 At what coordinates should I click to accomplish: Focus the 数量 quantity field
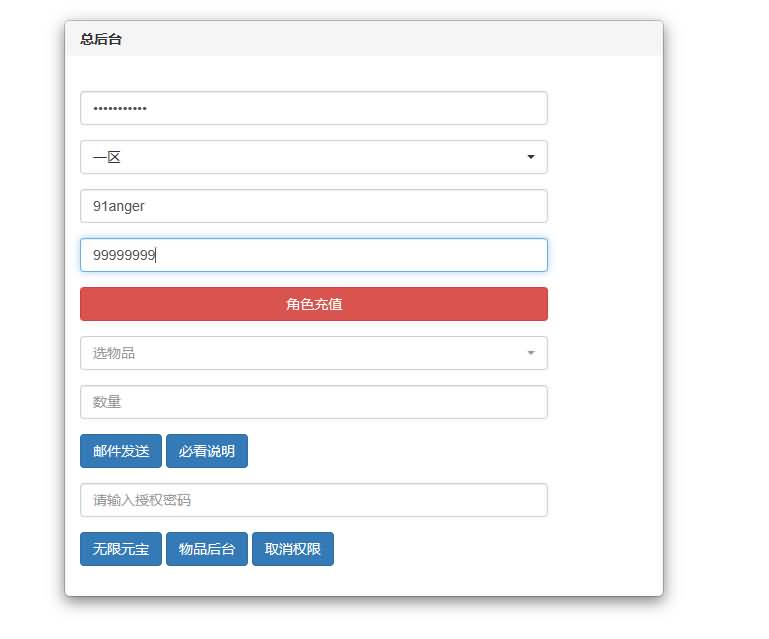tap(313, 402)
